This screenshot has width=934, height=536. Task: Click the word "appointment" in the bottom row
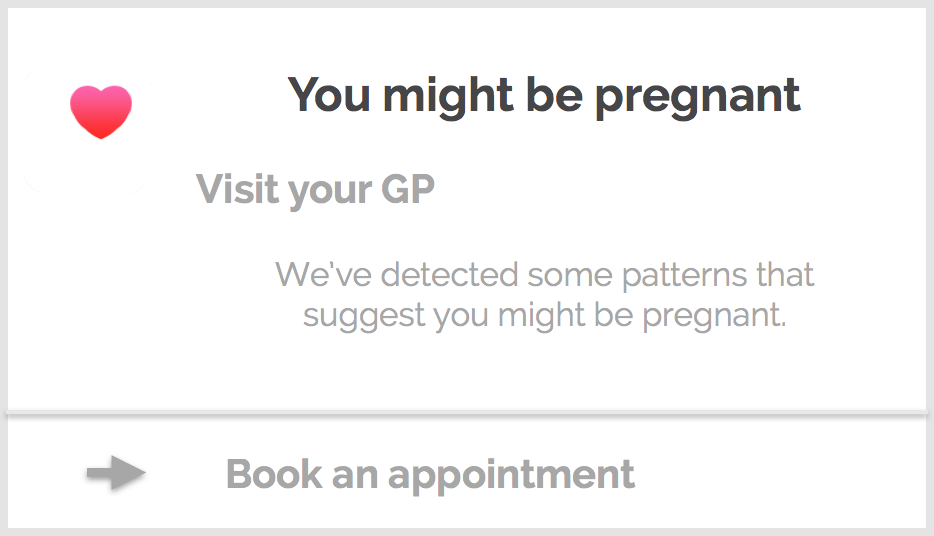click(511, 475)
